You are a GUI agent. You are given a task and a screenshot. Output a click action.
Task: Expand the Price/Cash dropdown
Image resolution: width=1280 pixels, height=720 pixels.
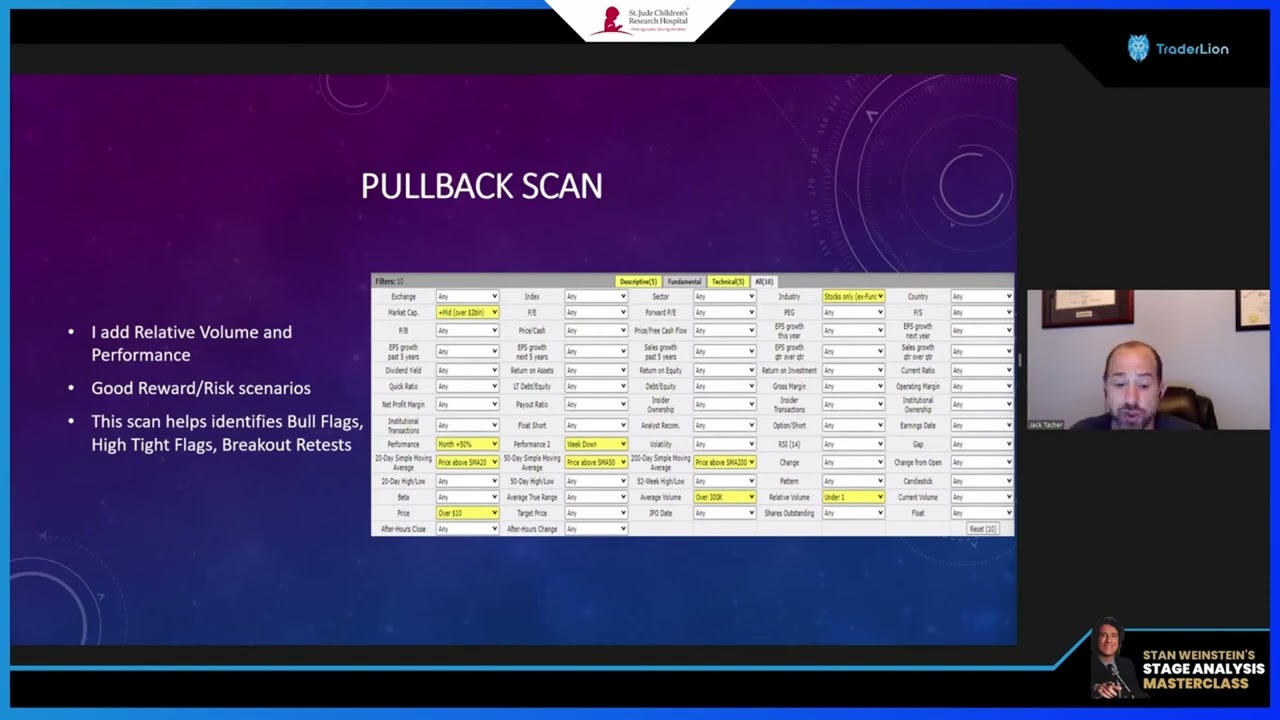pos(596,331)
